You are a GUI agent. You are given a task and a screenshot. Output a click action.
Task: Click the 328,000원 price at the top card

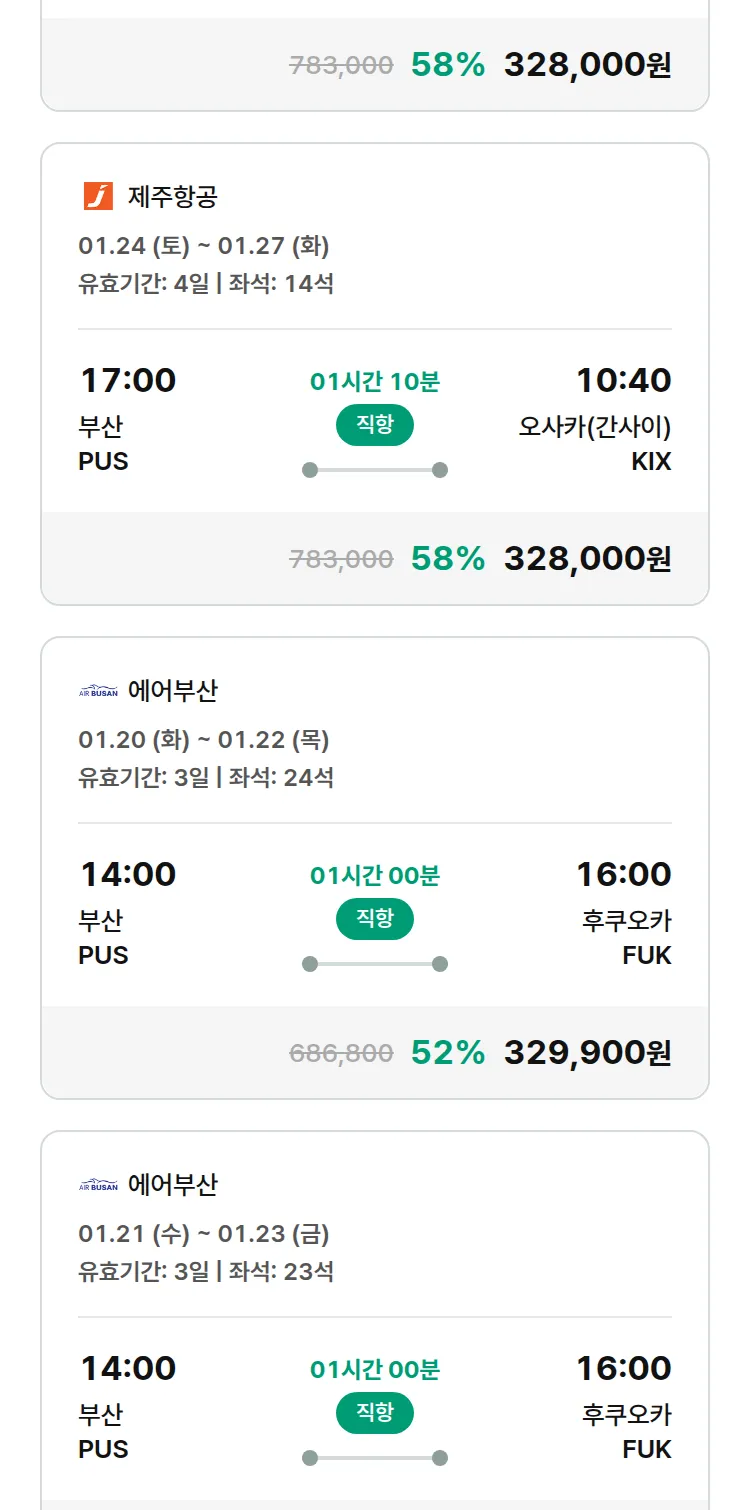coord(587,65)
